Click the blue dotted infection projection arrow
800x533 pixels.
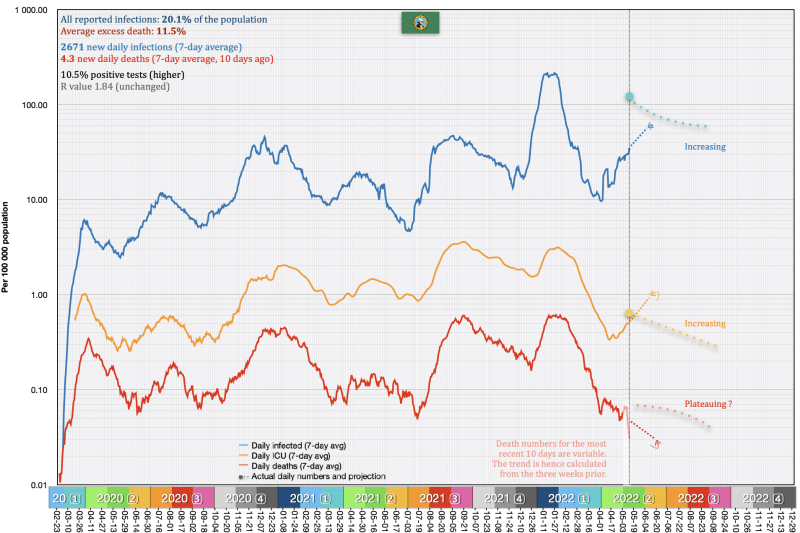[x=641, y=135]
